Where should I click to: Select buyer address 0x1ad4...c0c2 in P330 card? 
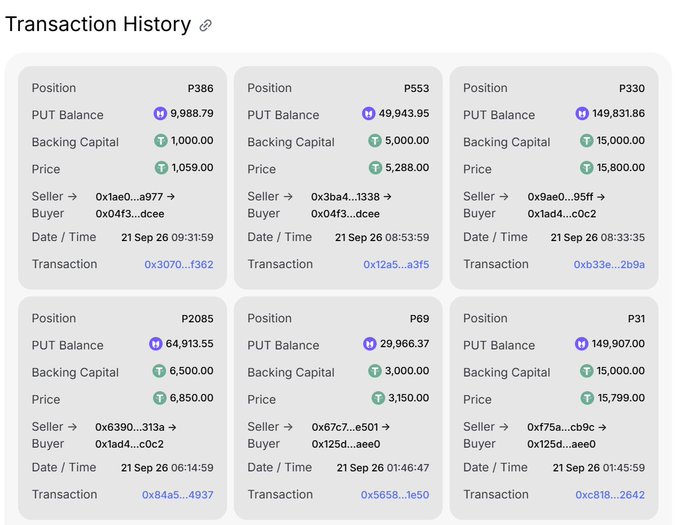pyautogui.click(x=562, y=214)
